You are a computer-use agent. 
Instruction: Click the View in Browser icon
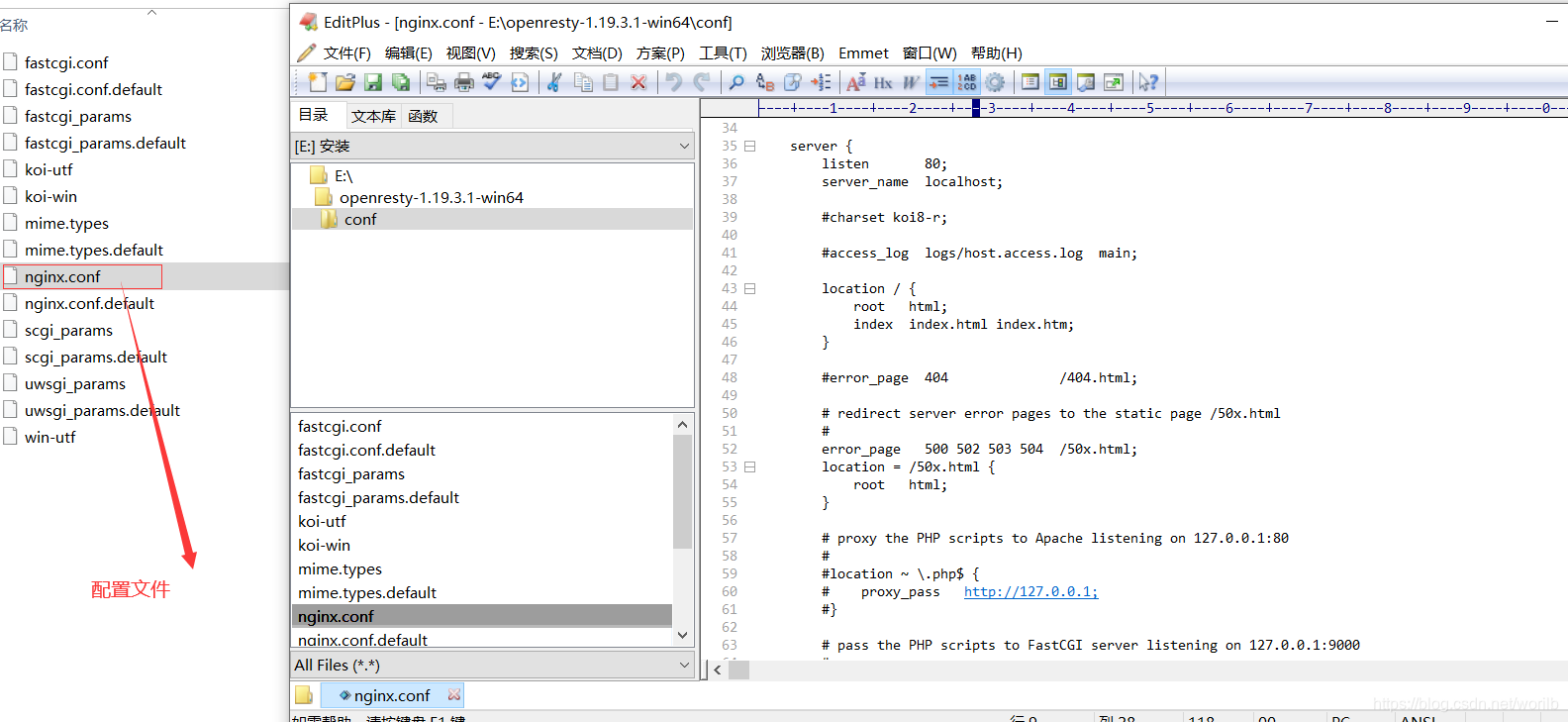(x=520, y=82)
